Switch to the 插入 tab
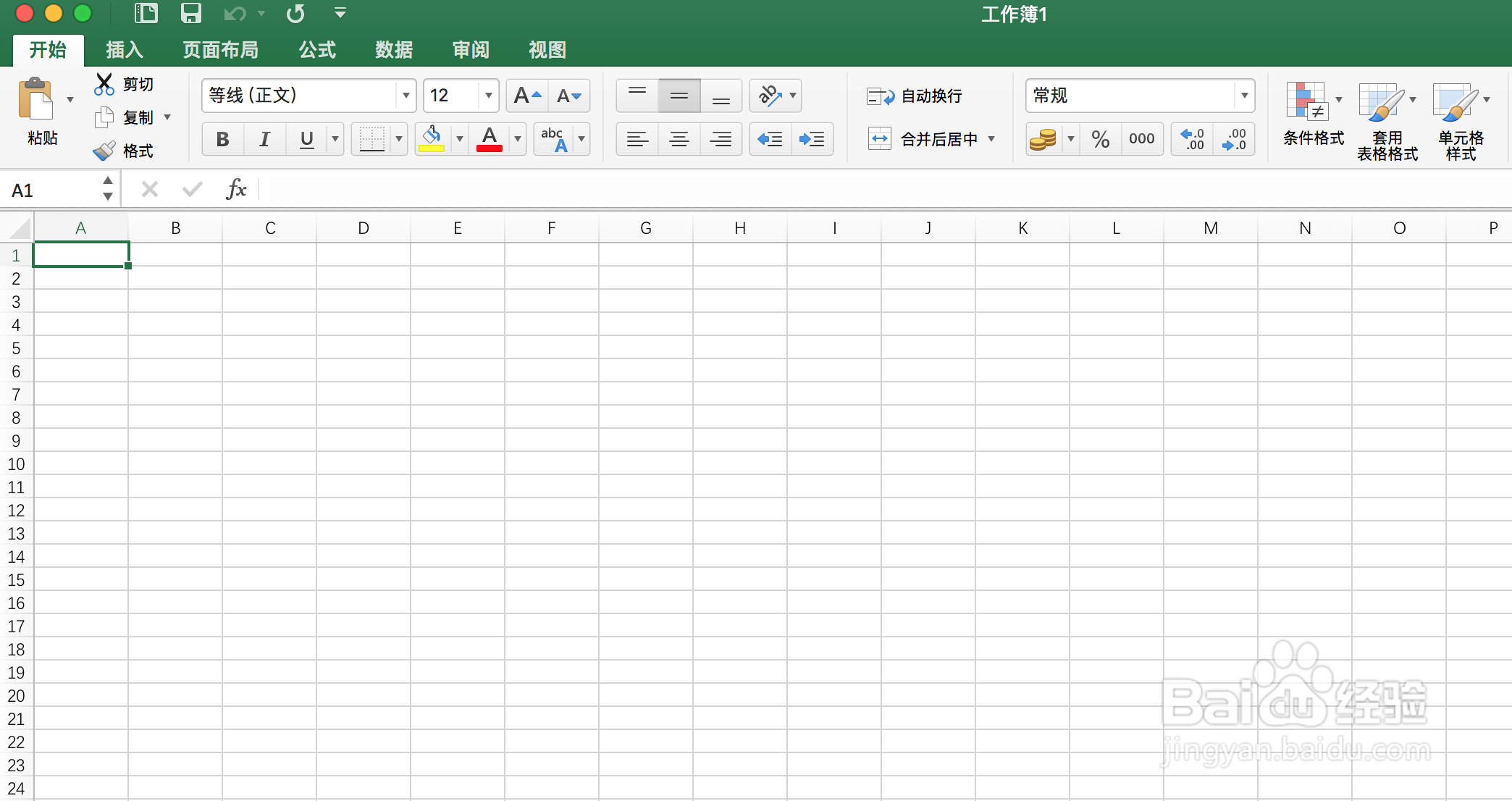Viewport: 1512px width, 801px height. coord(125,50)
